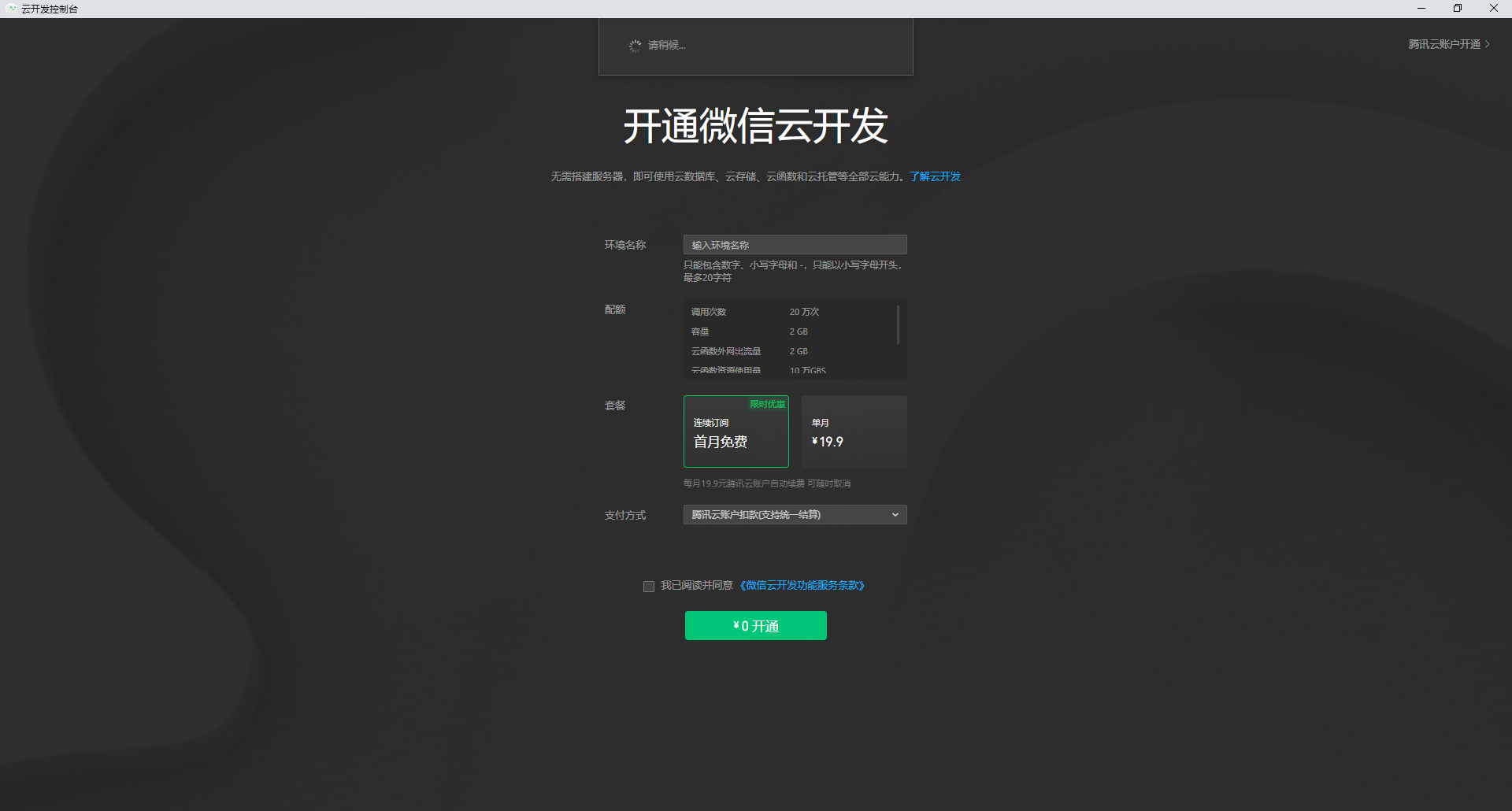Click the 限时优惠 badge on the plan
The image size is (1512, 811).
(x=767, y=404)
